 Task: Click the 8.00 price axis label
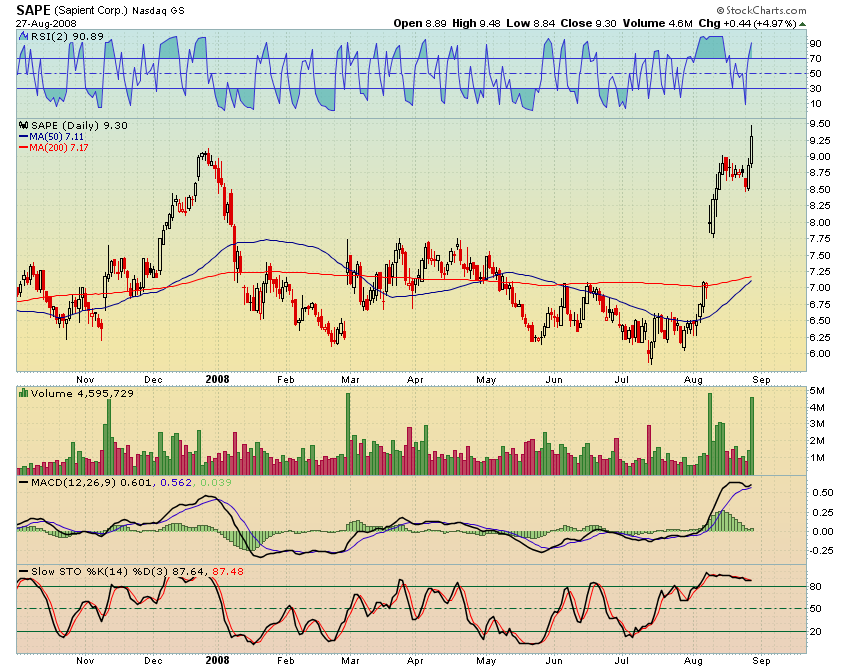[x=820, y=222]
